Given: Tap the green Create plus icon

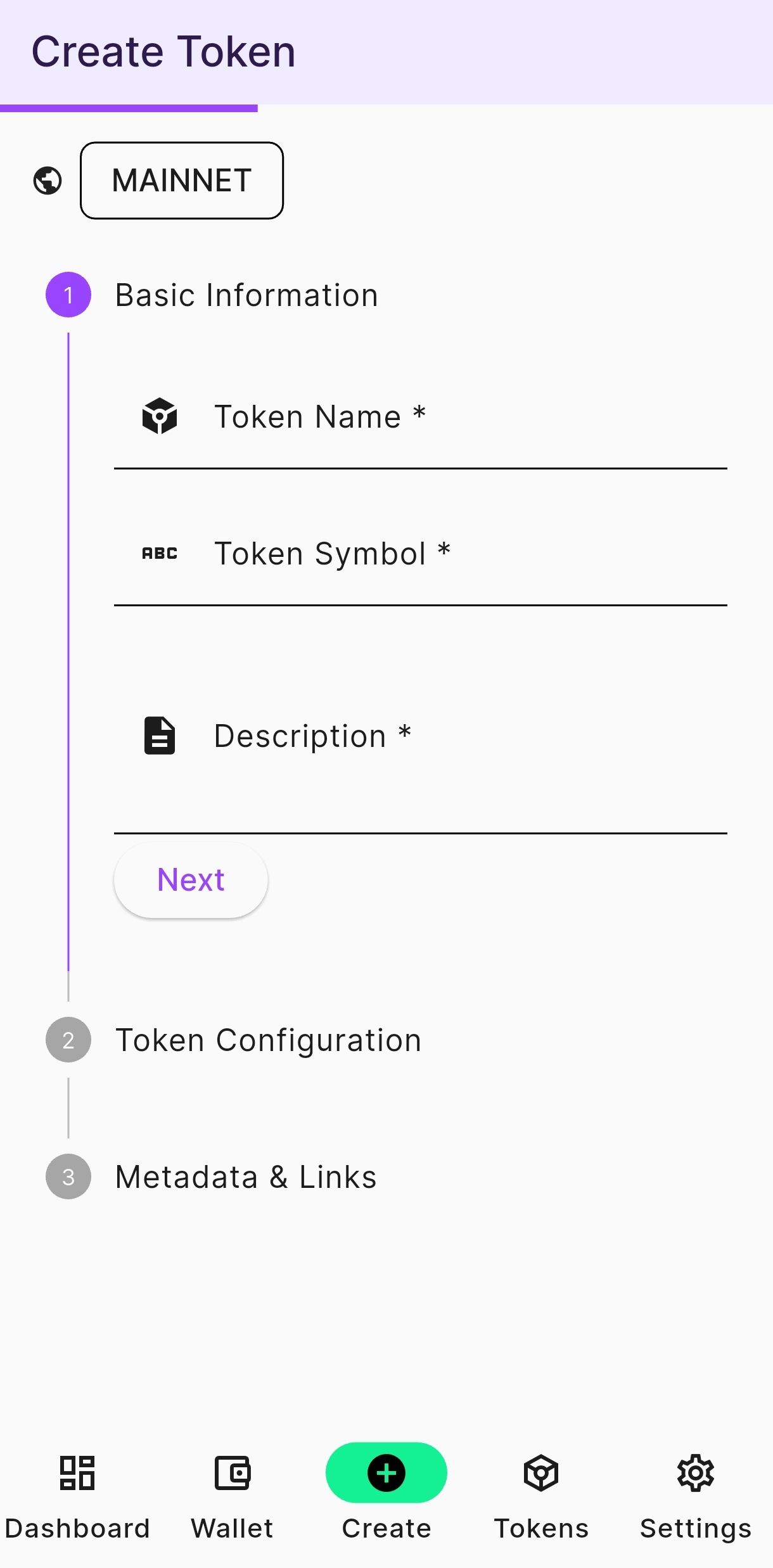Looking at the screenshot, I should click(x=386, y=1473).
